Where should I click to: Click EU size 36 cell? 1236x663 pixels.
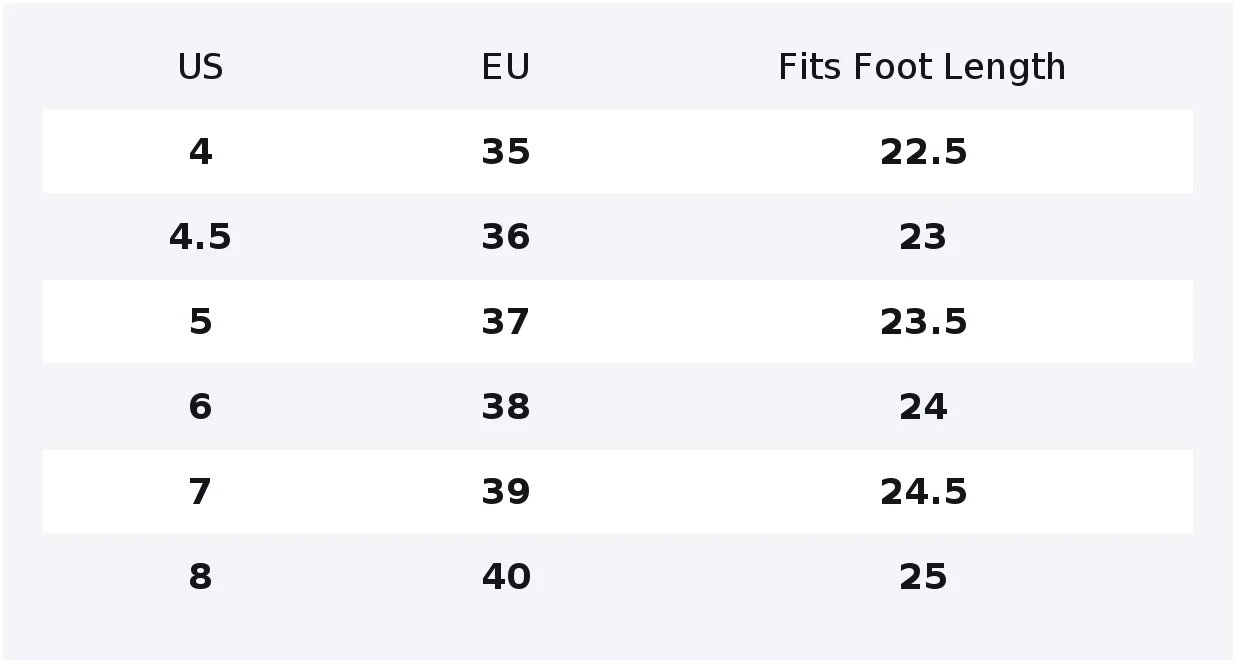click(505, 237)
